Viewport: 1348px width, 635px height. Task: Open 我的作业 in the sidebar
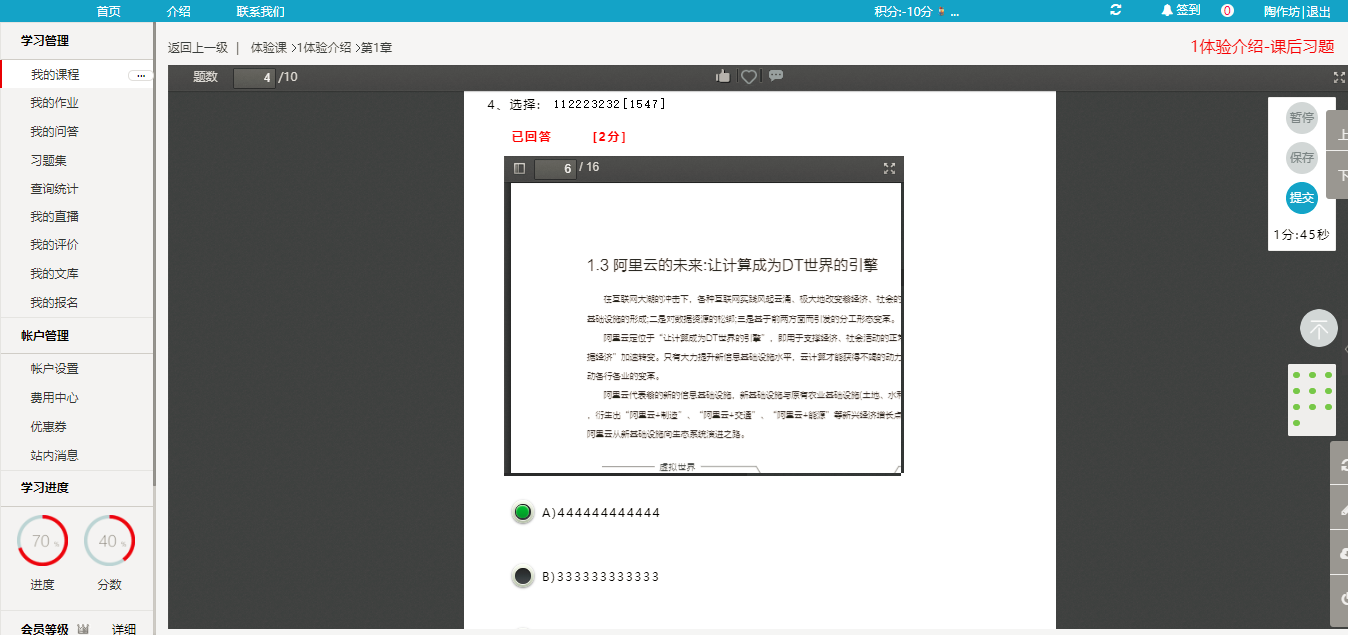[x=54, y=103]
